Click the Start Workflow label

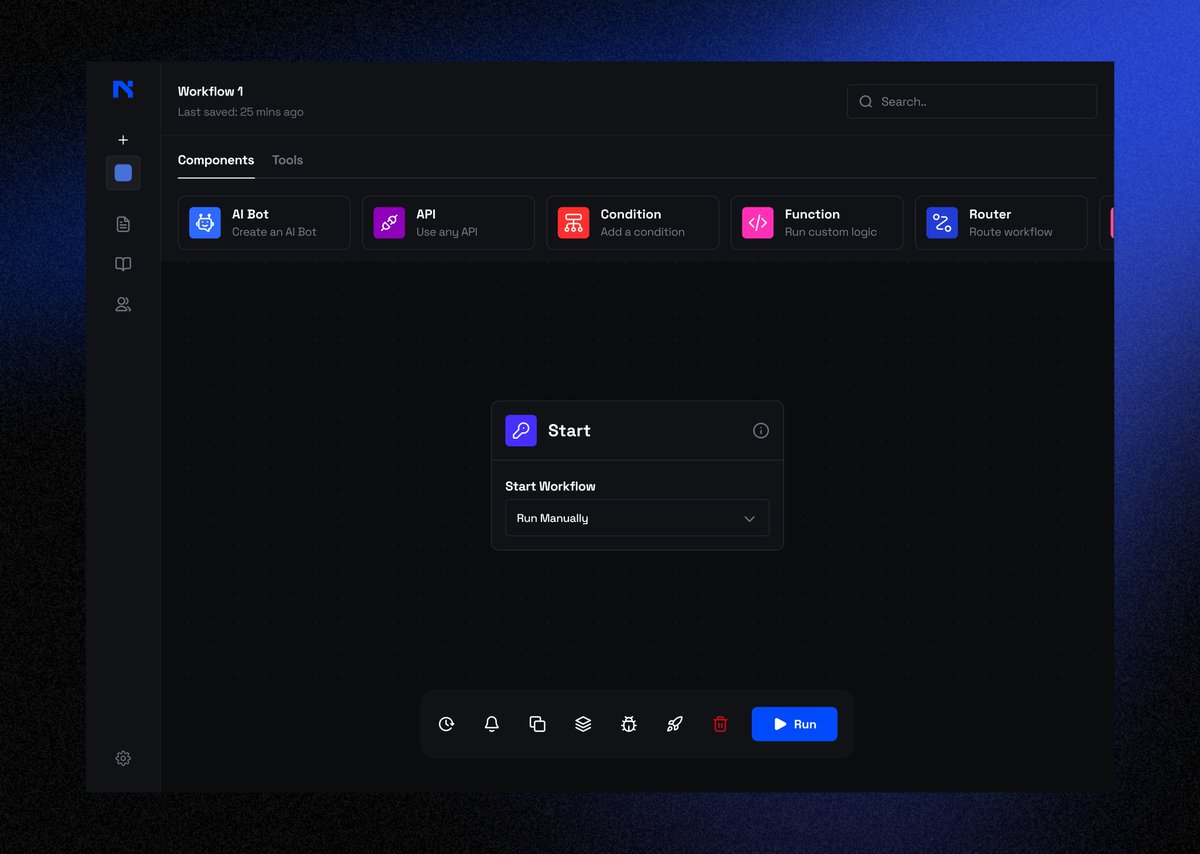pos(550,486)
